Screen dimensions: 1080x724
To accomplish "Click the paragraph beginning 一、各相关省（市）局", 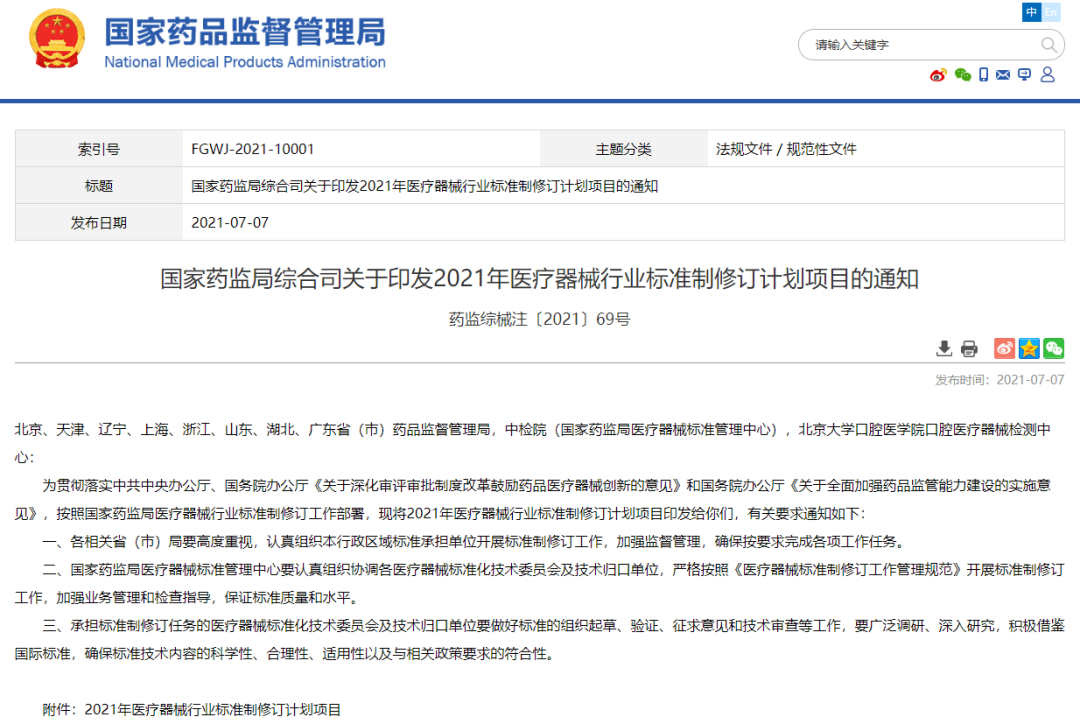I will pos(474,542).
